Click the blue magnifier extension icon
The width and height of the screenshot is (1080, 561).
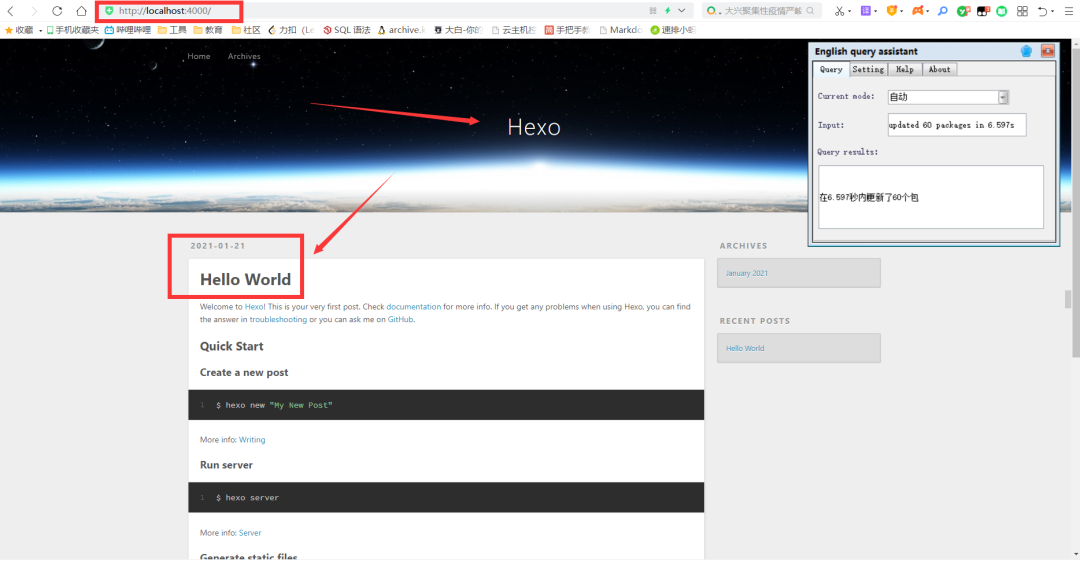(943, 11)
